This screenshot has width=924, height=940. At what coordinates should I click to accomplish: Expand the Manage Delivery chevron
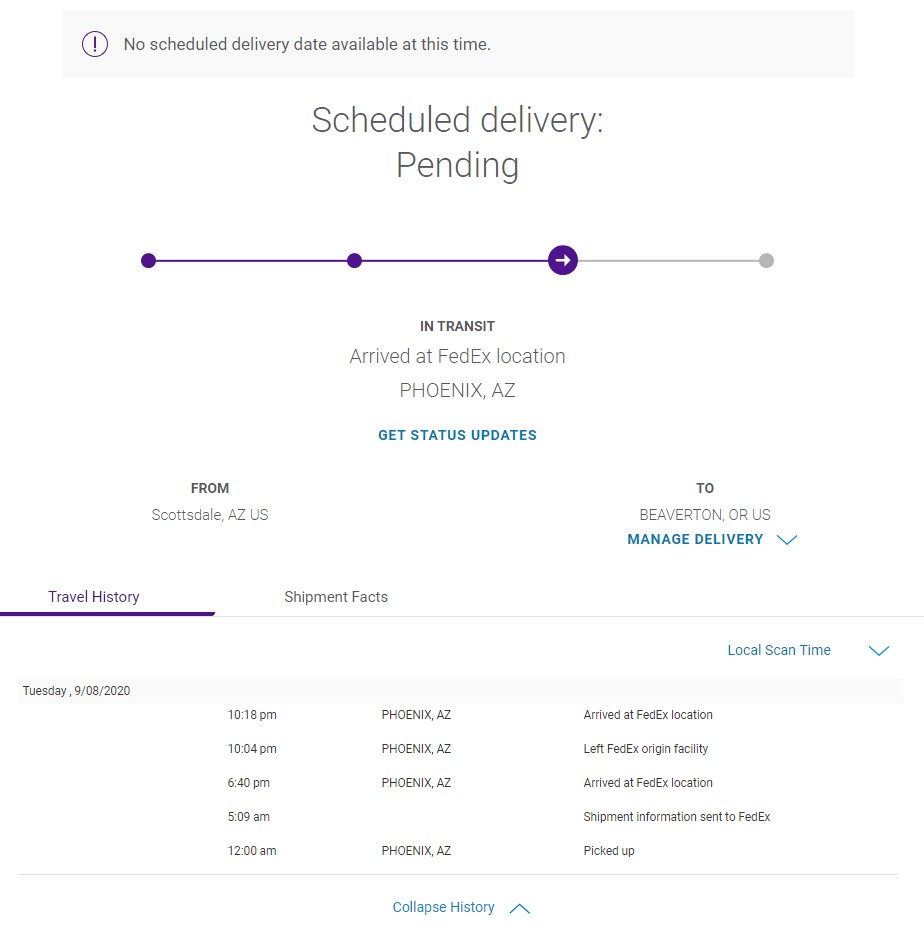pos(787,540)
